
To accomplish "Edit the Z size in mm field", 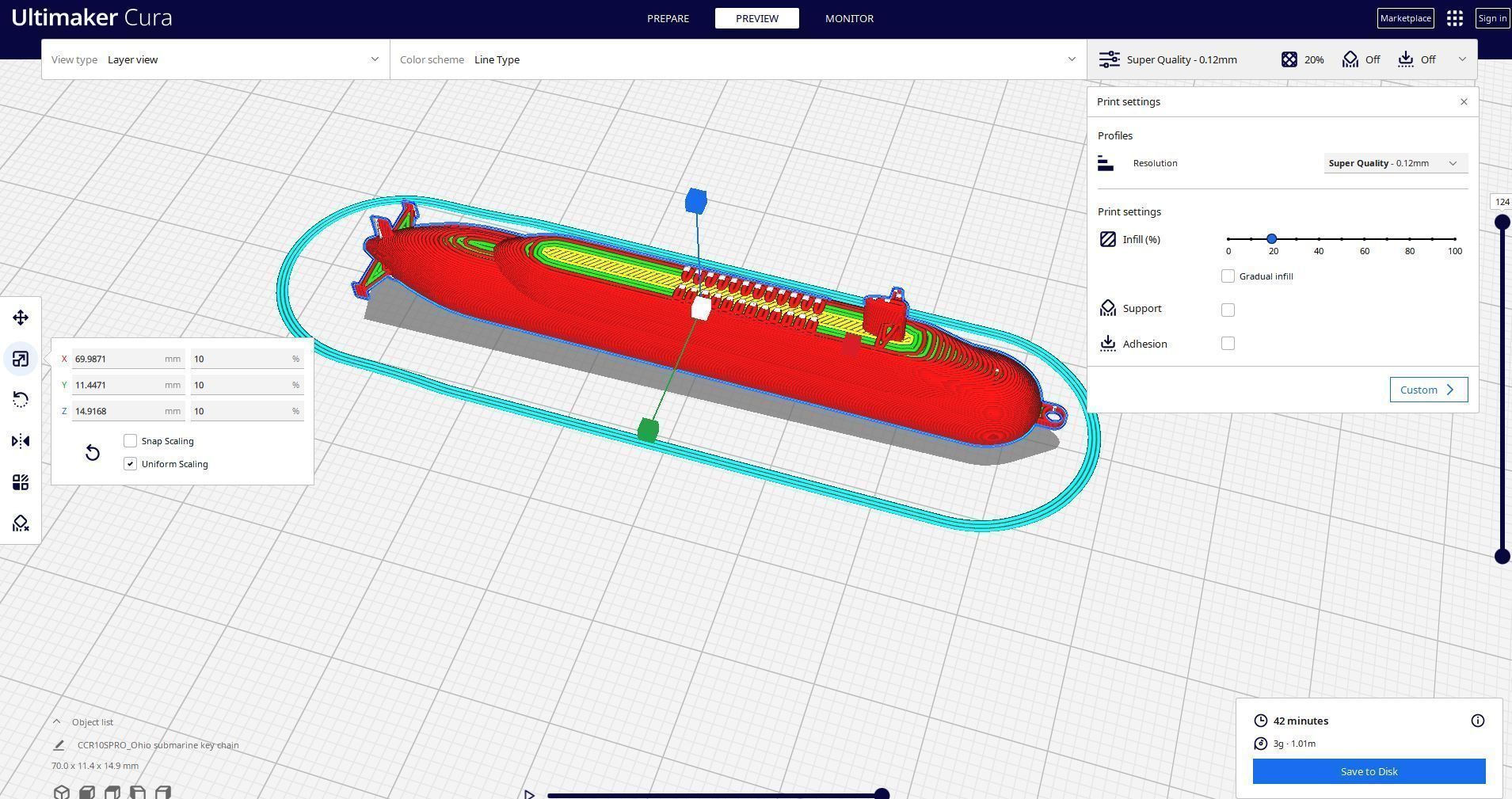I will click(128, 411).
